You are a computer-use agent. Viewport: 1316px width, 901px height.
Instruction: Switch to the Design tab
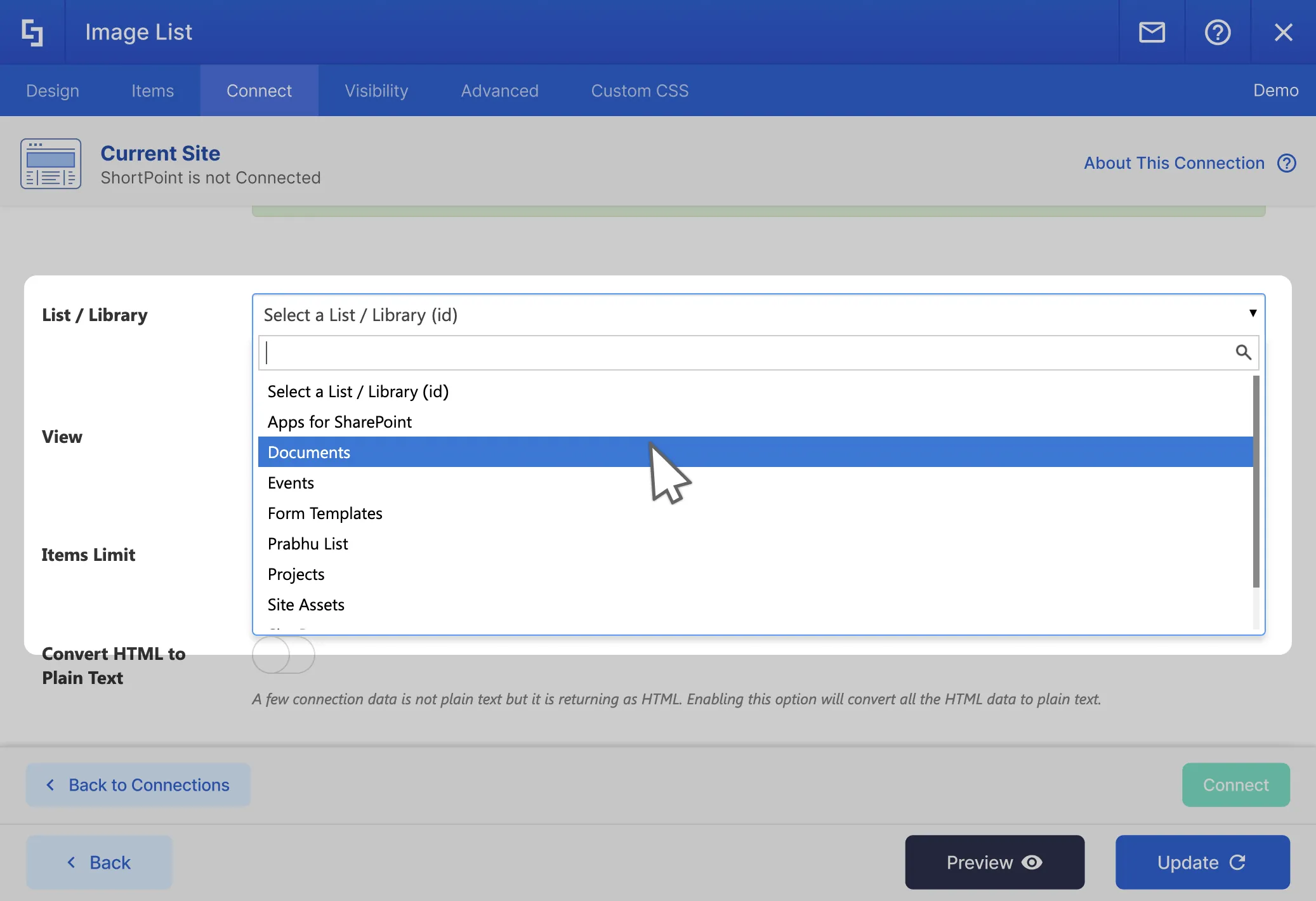click(53, 91)
